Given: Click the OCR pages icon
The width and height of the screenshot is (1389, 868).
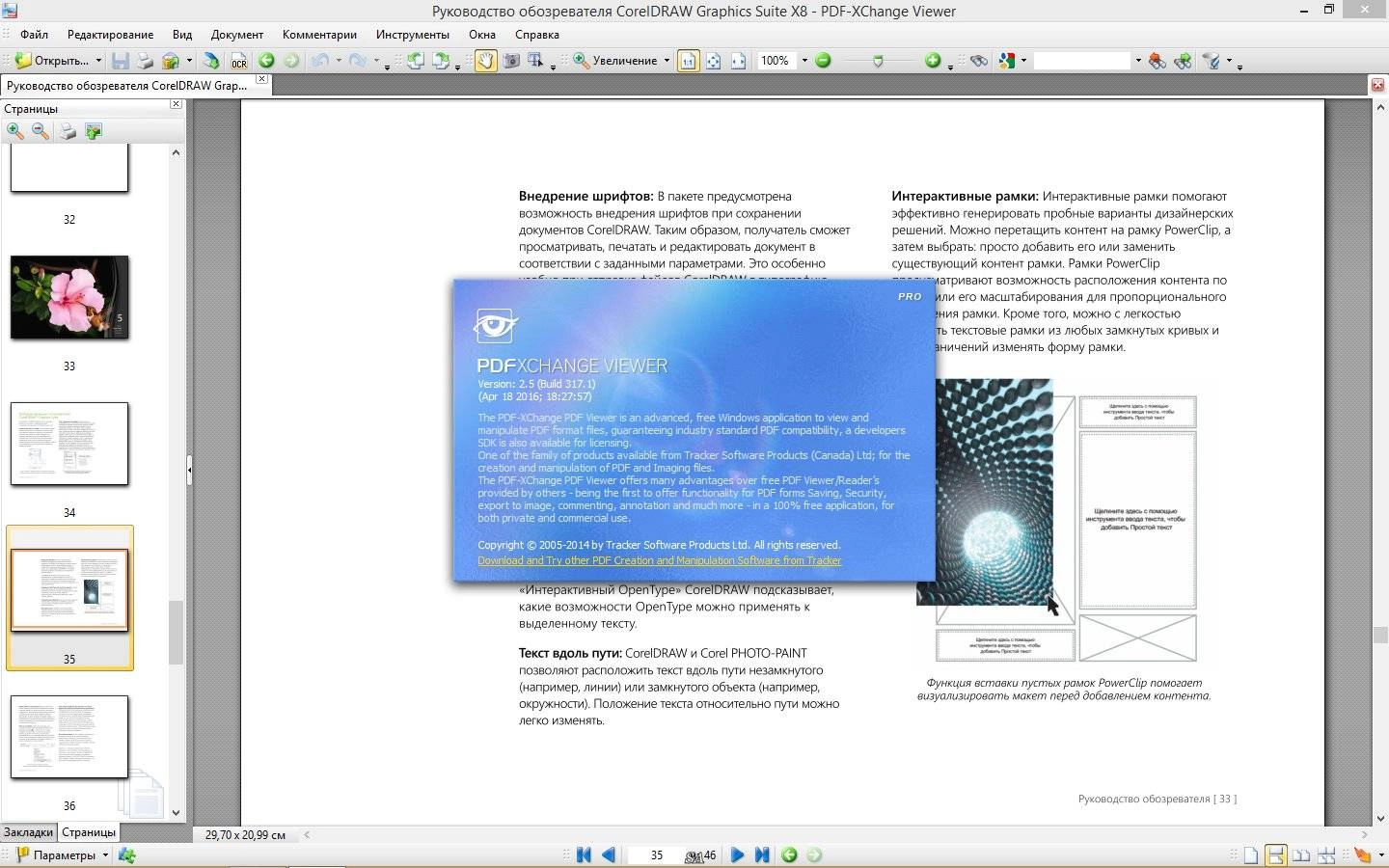Looking at the screenshot, I should (x=238, y=61).
